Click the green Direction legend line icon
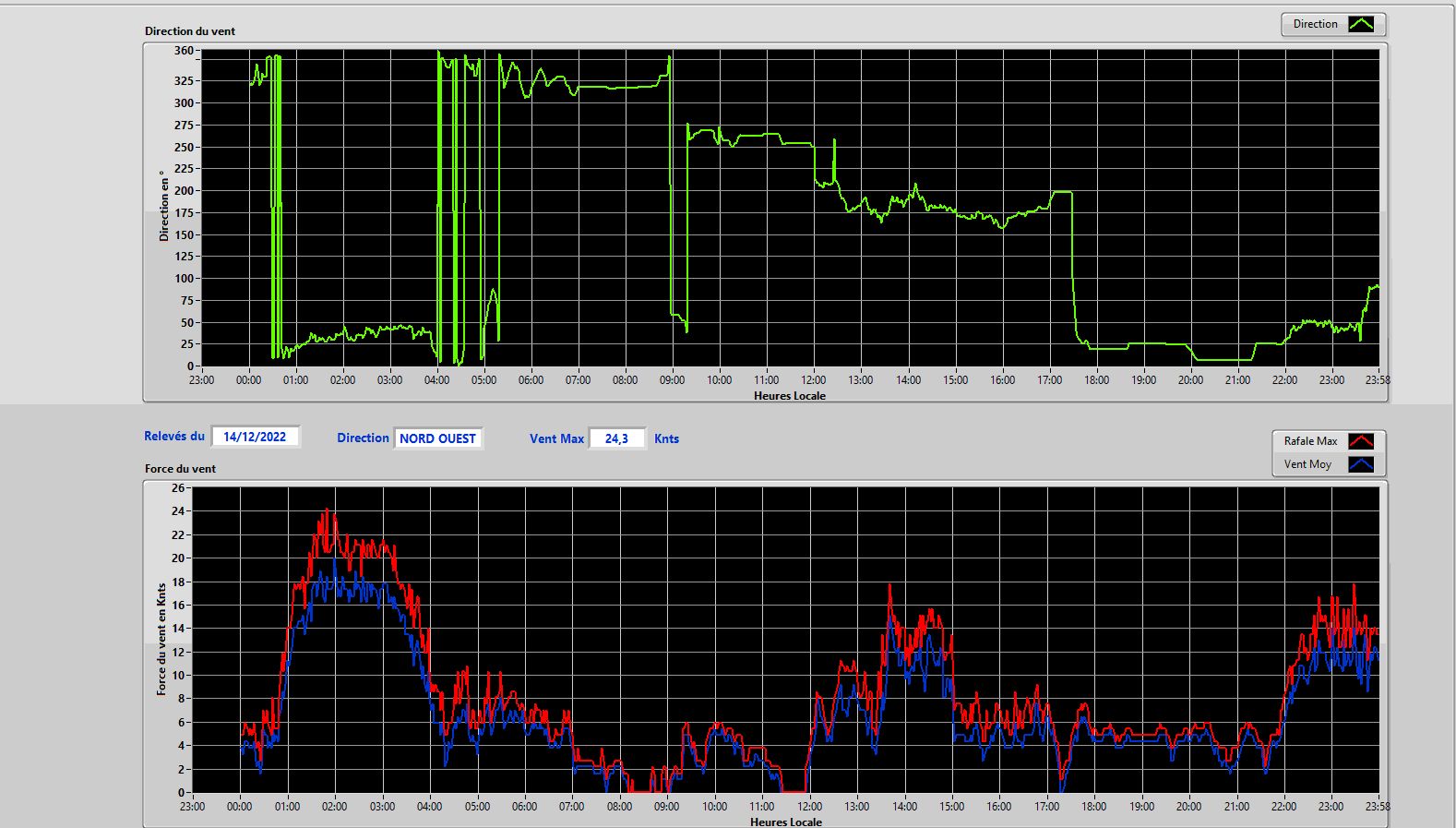Viewport: 1456px width, 828px height. coord(1361,24)
